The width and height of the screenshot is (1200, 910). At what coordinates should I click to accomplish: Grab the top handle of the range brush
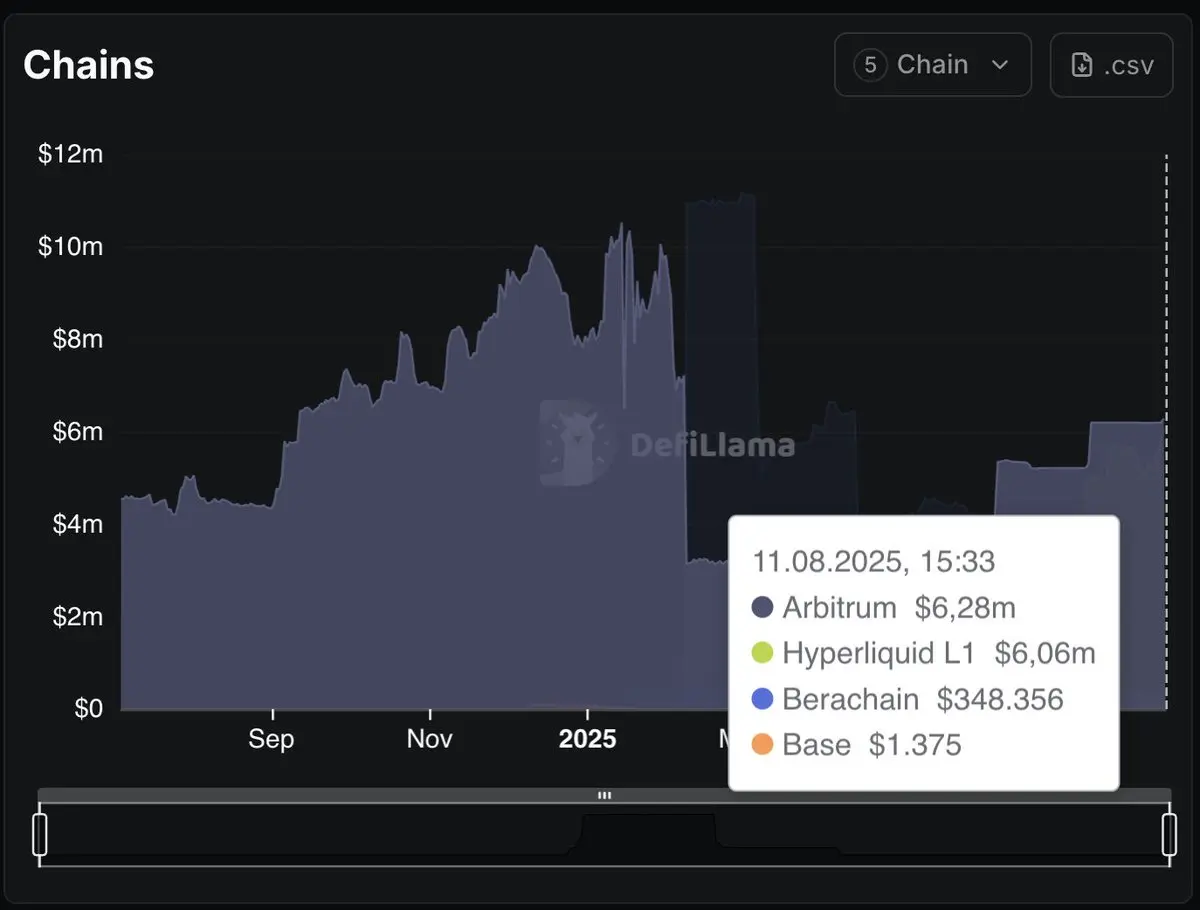(x=604, y=796)
